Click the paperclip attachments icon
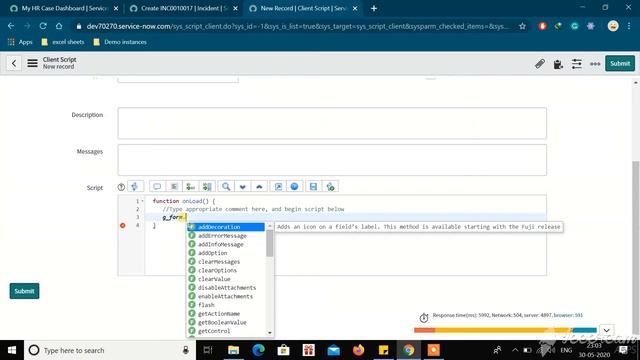 (540, 64)
